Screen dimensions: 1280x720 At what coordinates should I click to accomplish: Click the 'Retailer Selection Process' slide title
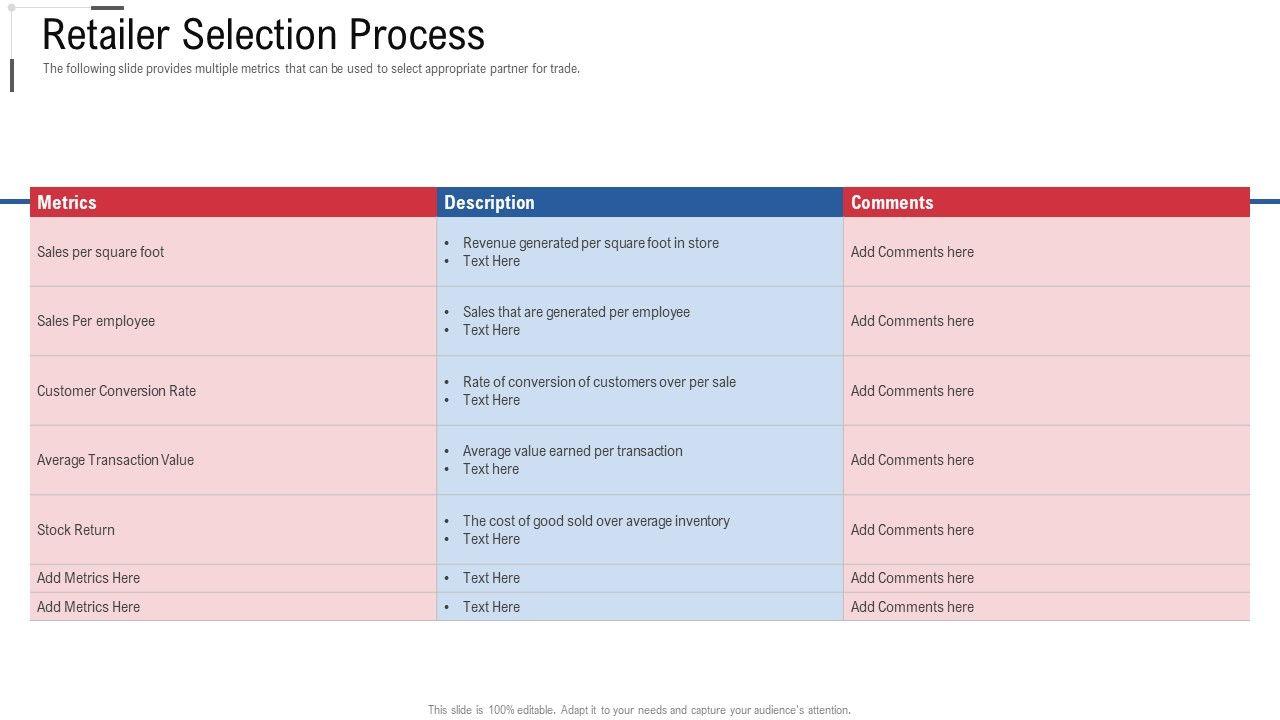pos(264,35)
